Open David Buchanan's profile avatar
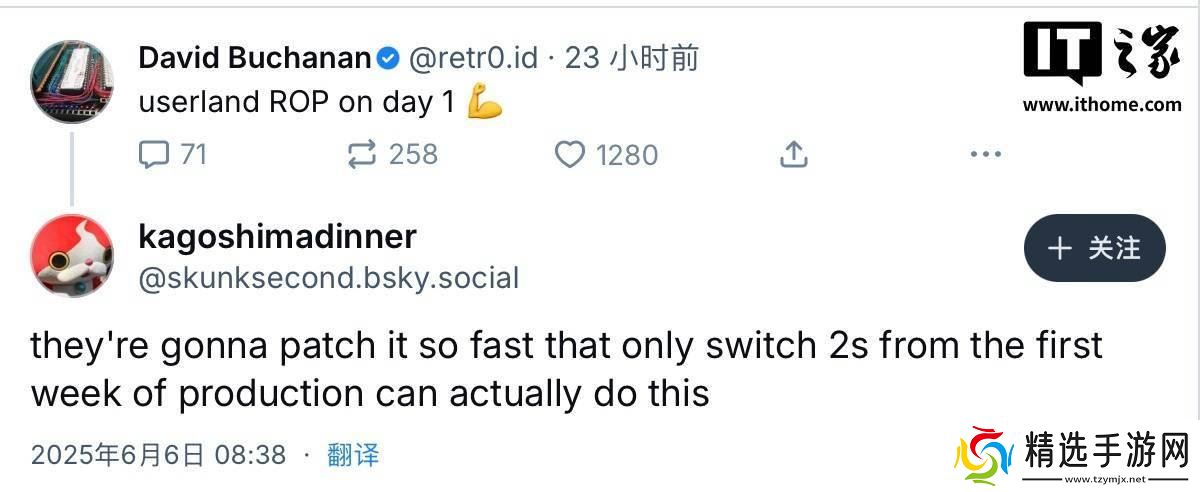Screen dimensions: 1200x492 (x=72, y=82)
